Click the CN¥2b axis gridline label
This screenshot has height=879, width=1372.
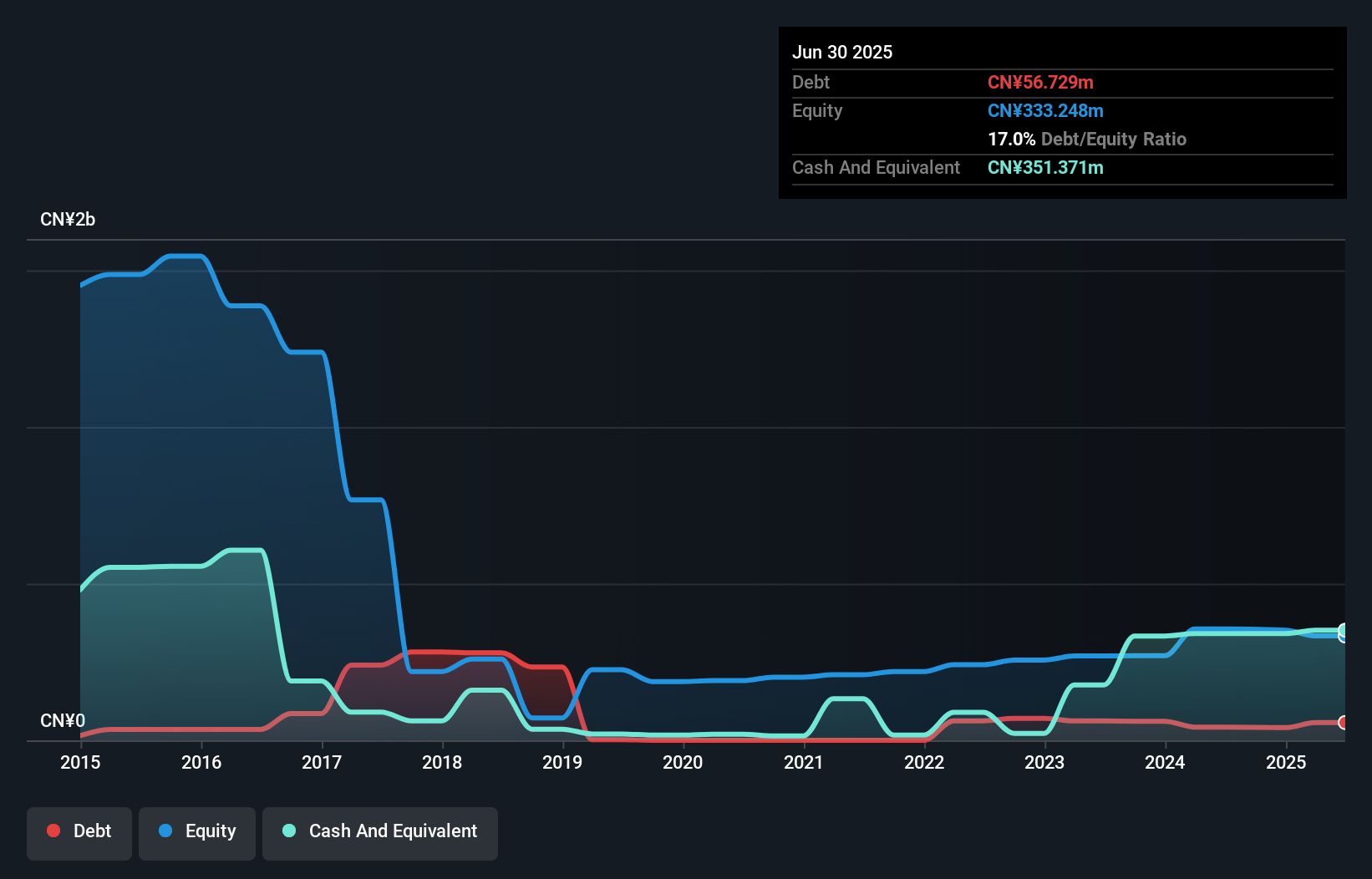click(x=69, y=219)
